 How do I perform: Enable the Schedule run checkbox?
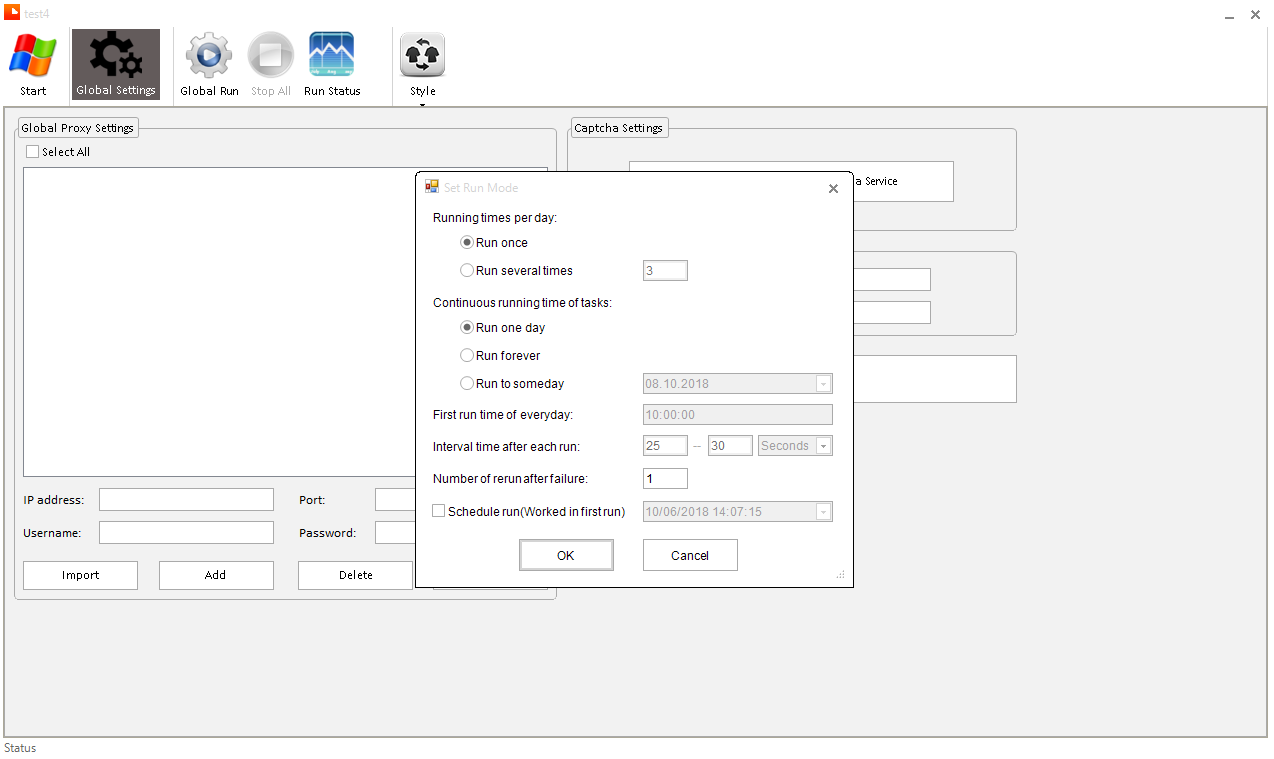(x=439, y=511)
